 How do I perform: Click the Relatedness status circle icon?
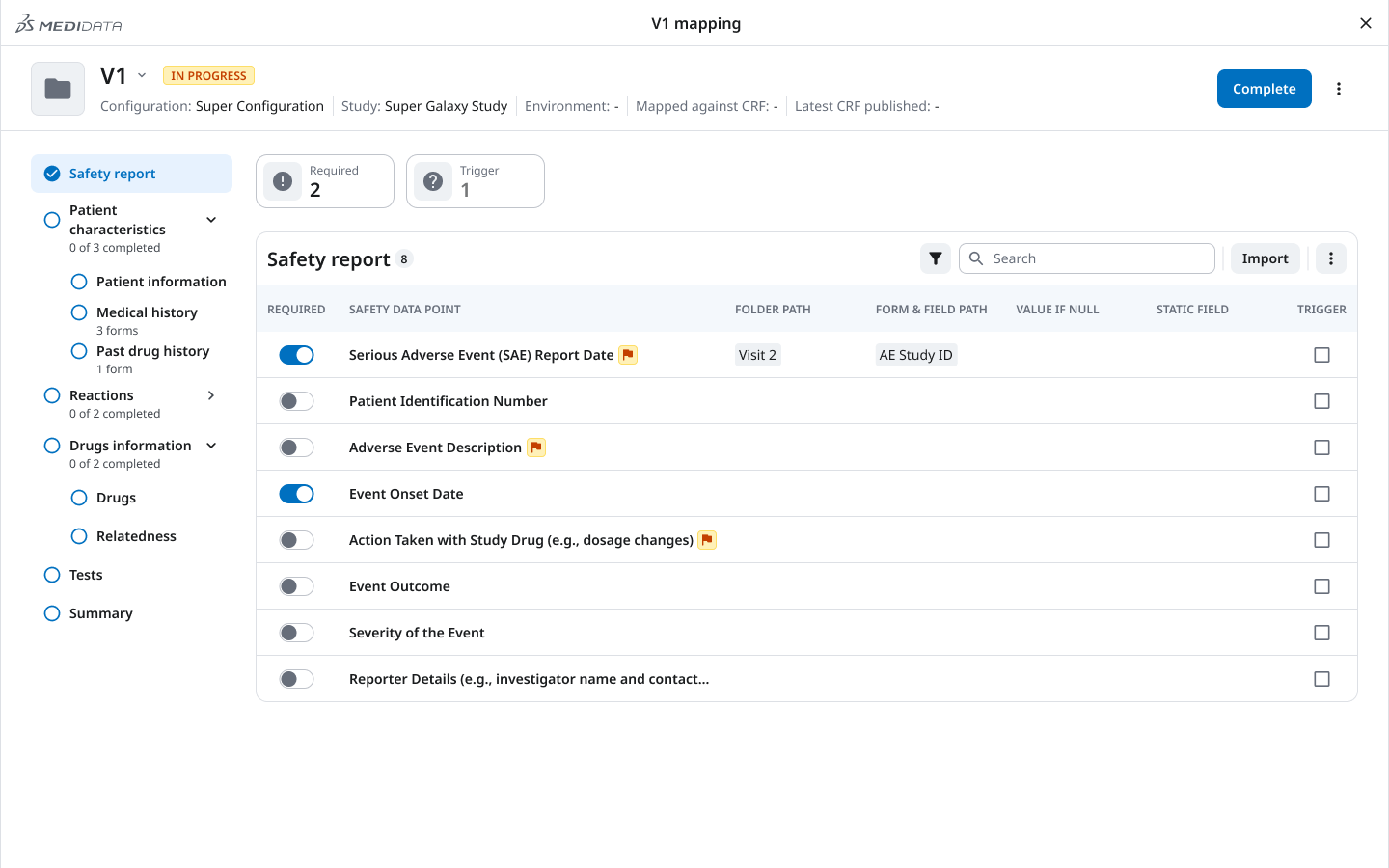pos(79,536)
